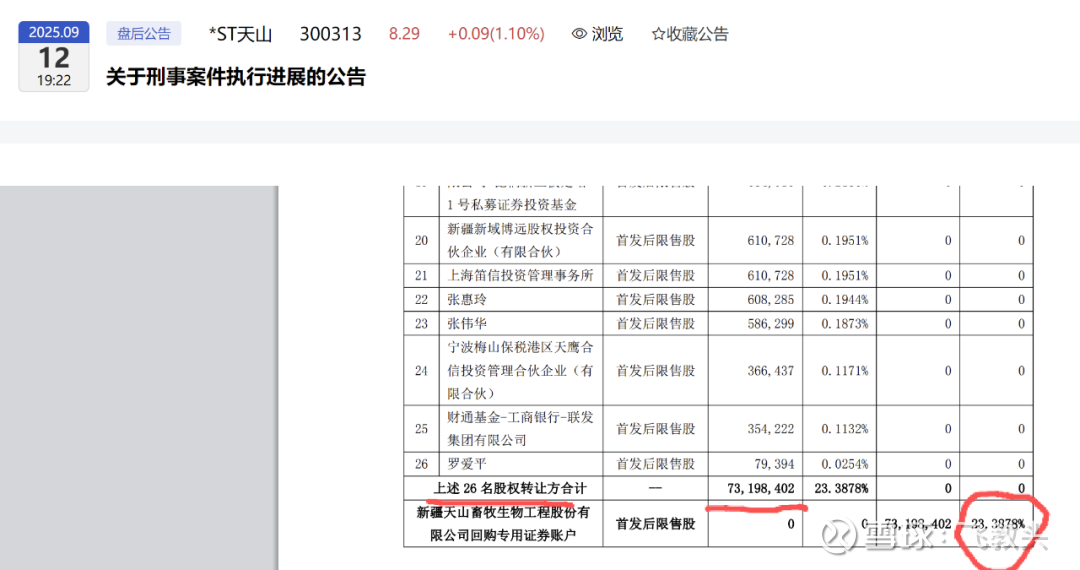1080x570 pixels.
Task: Click the percentage 0.0254% in row 26
Action: (x=844, y=464)
